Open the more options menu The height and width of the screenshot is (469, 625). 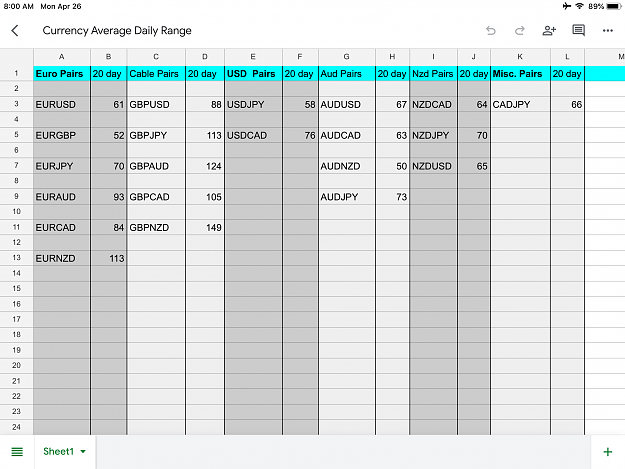click(607, 30)
